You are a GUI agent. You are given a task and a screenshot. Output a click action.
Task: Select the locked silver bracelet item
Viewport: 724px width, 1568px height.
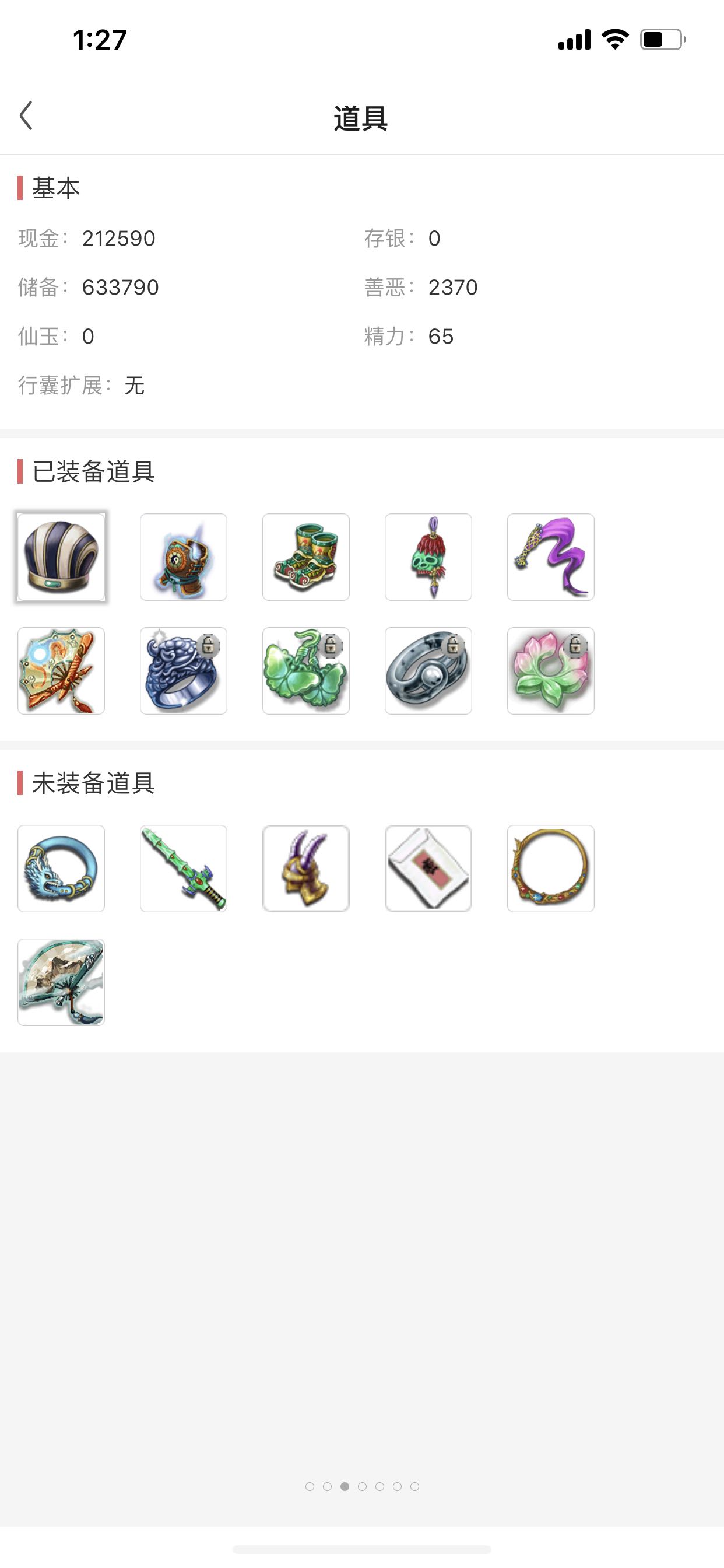click(428, 671)
